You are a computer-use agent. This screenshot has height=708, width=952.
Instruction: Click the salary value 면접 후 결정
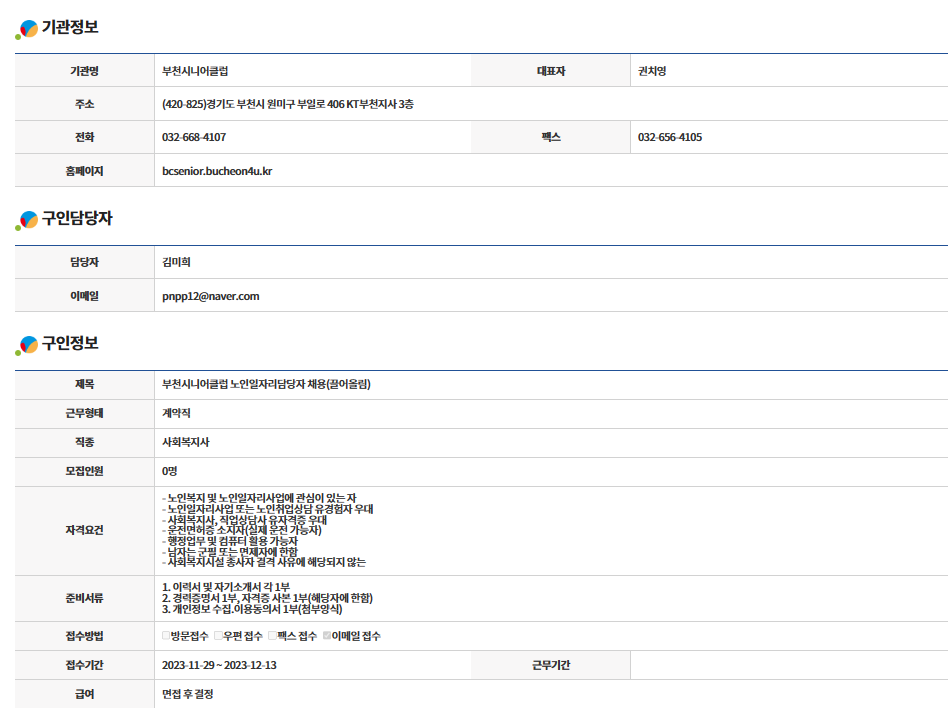click(187, 694)
